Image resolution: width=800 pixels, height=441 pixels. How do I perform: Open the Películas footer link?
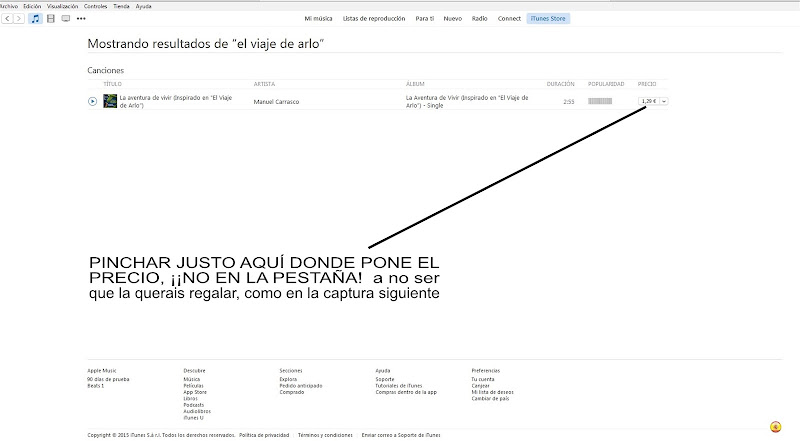pos(193,386)
